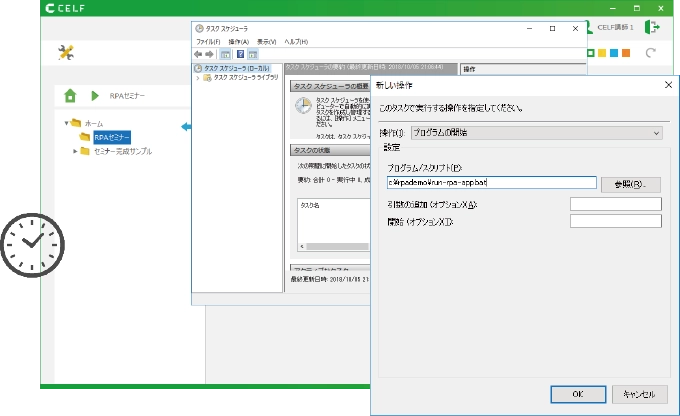The image size is (680, 416).
Task: Click セミナー完成サンプル folder icon
Action: pos(85,151)
